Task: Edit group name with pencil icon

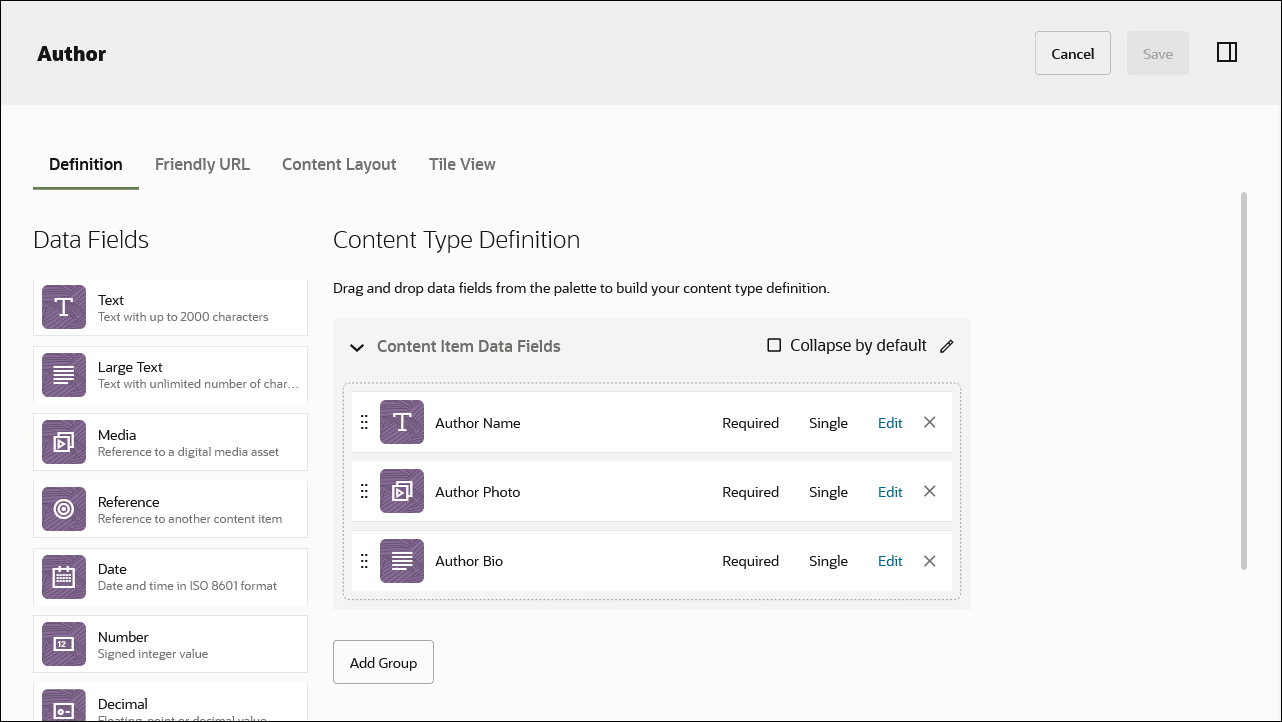Action: (947, 346)
